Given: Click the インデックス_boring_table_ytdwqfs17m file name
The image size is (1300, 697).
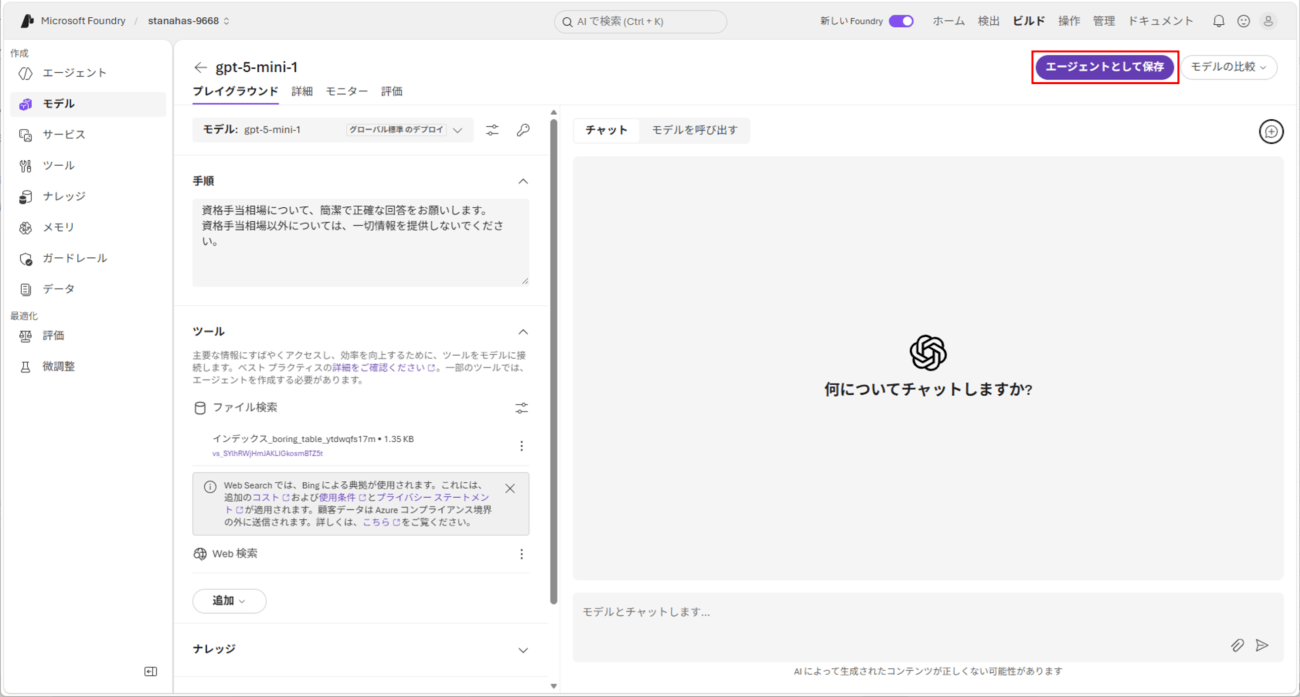Looking at the screenshot, I should 294,439.
